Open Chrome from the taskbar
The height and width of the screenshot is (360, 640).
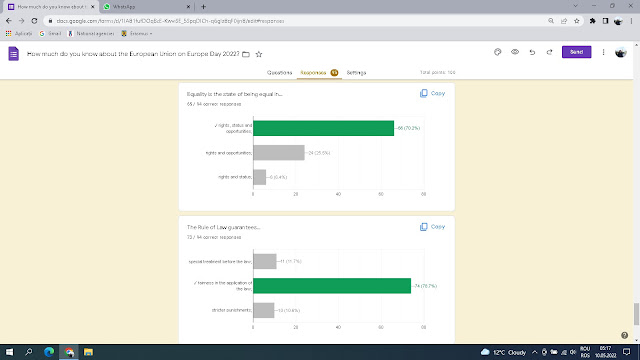69,352
